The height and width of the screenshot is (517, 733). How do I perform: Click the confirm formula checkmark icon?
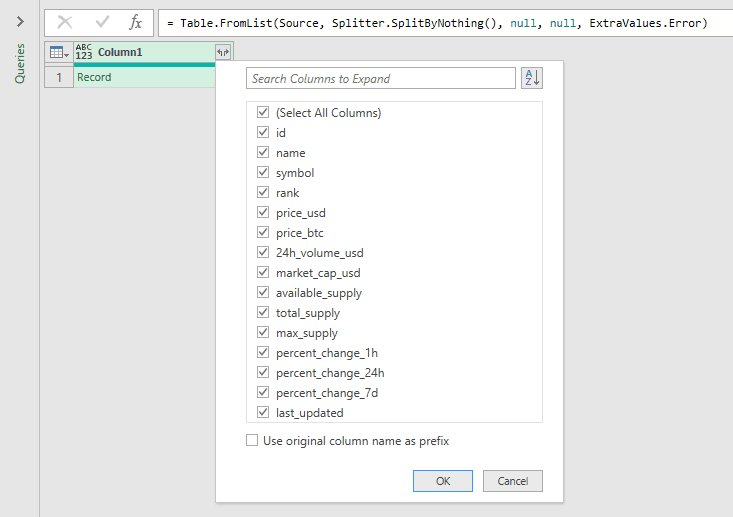(102, 22)
